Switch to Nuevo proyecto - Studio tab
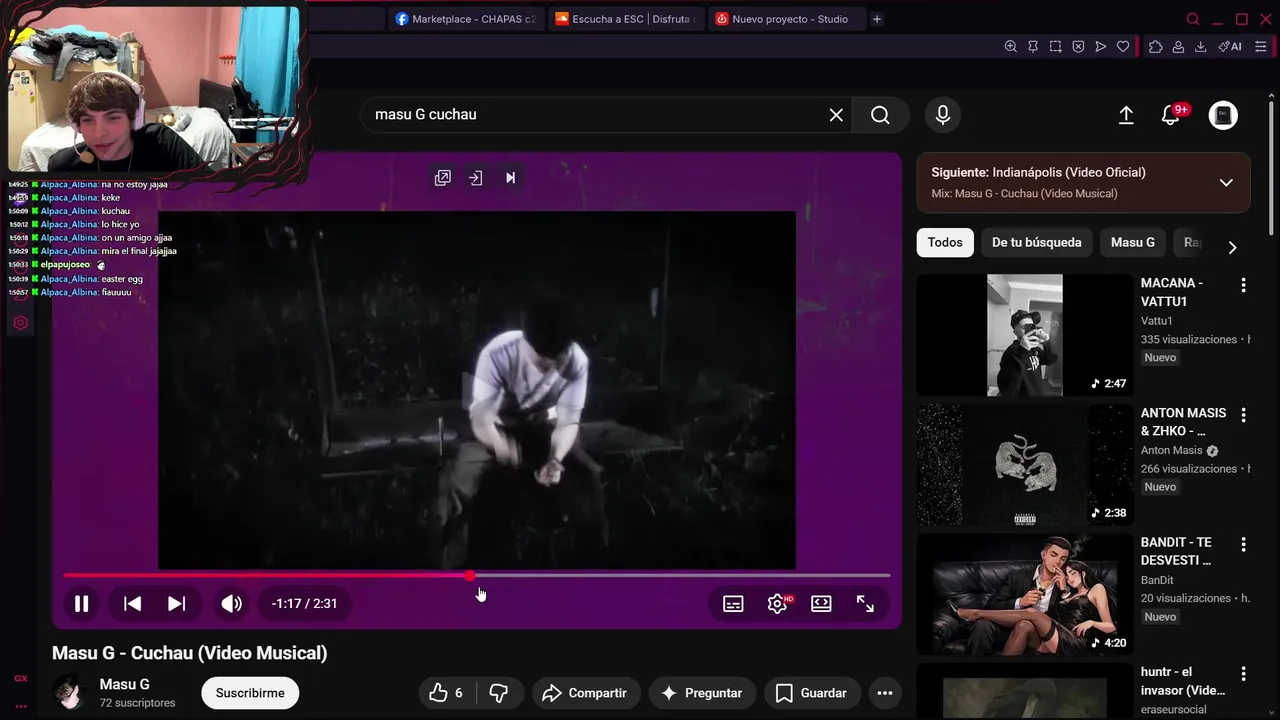1280x720 pixels. pyautogui.click(x=785, y=19)
